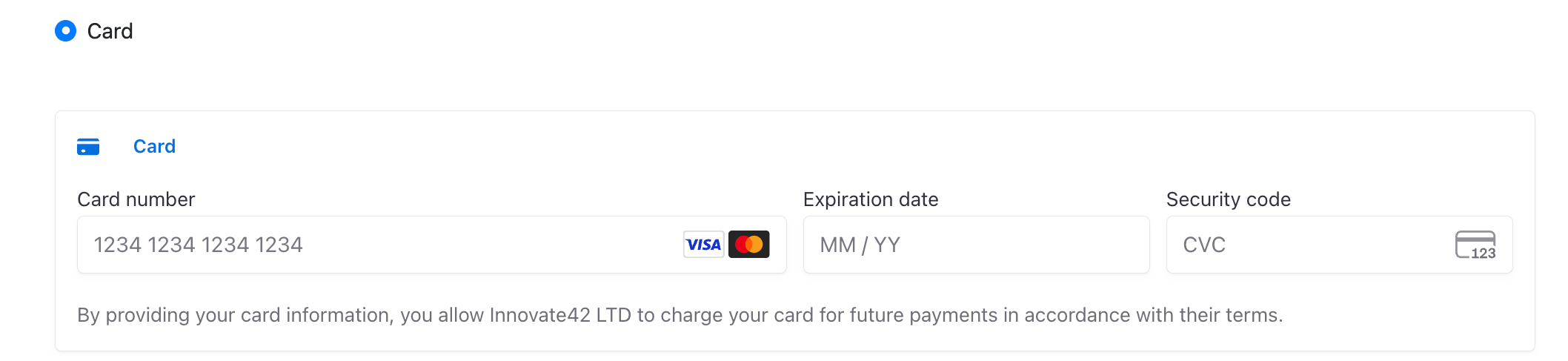1568x361 pixels.
Task: Click the "CVC" placeholder text
Action: [1204, 245]
